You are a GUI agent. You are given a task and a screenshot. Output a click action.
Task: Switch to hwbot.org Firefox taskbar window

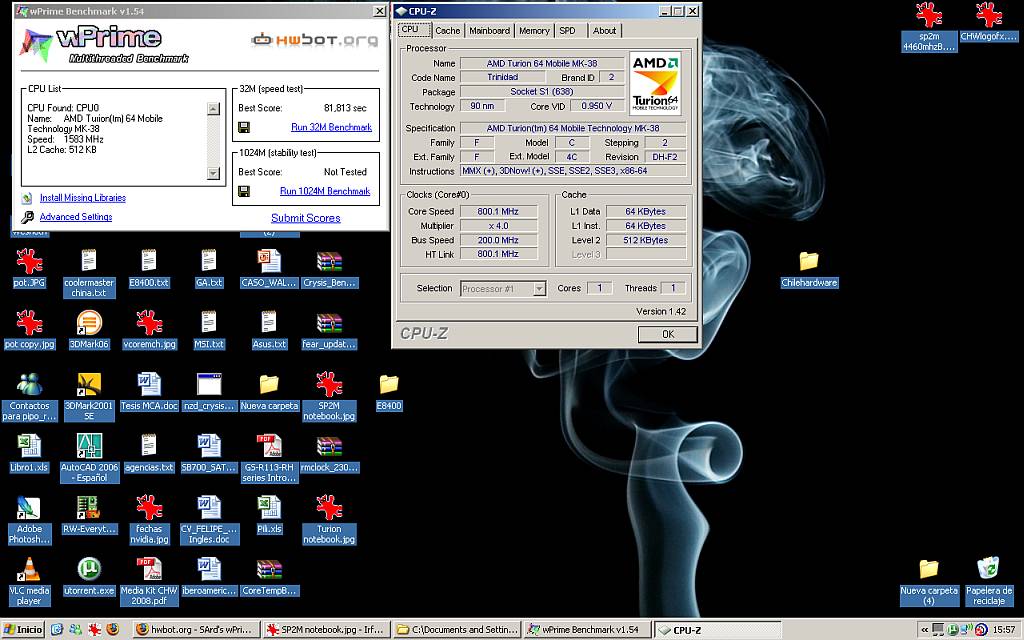(196, 630)
